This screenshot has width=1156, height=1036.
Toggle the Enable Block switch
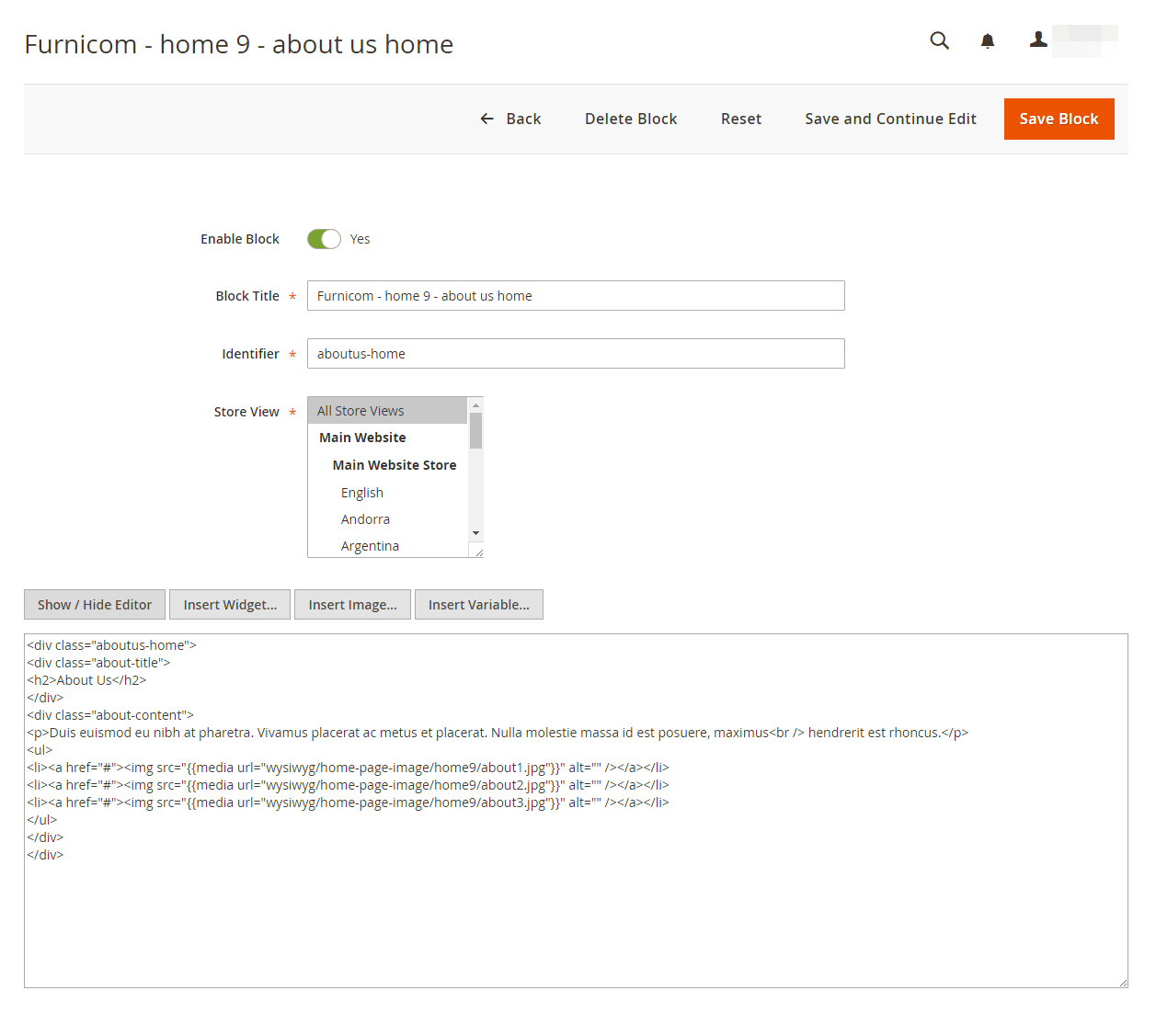coord(324,239)
